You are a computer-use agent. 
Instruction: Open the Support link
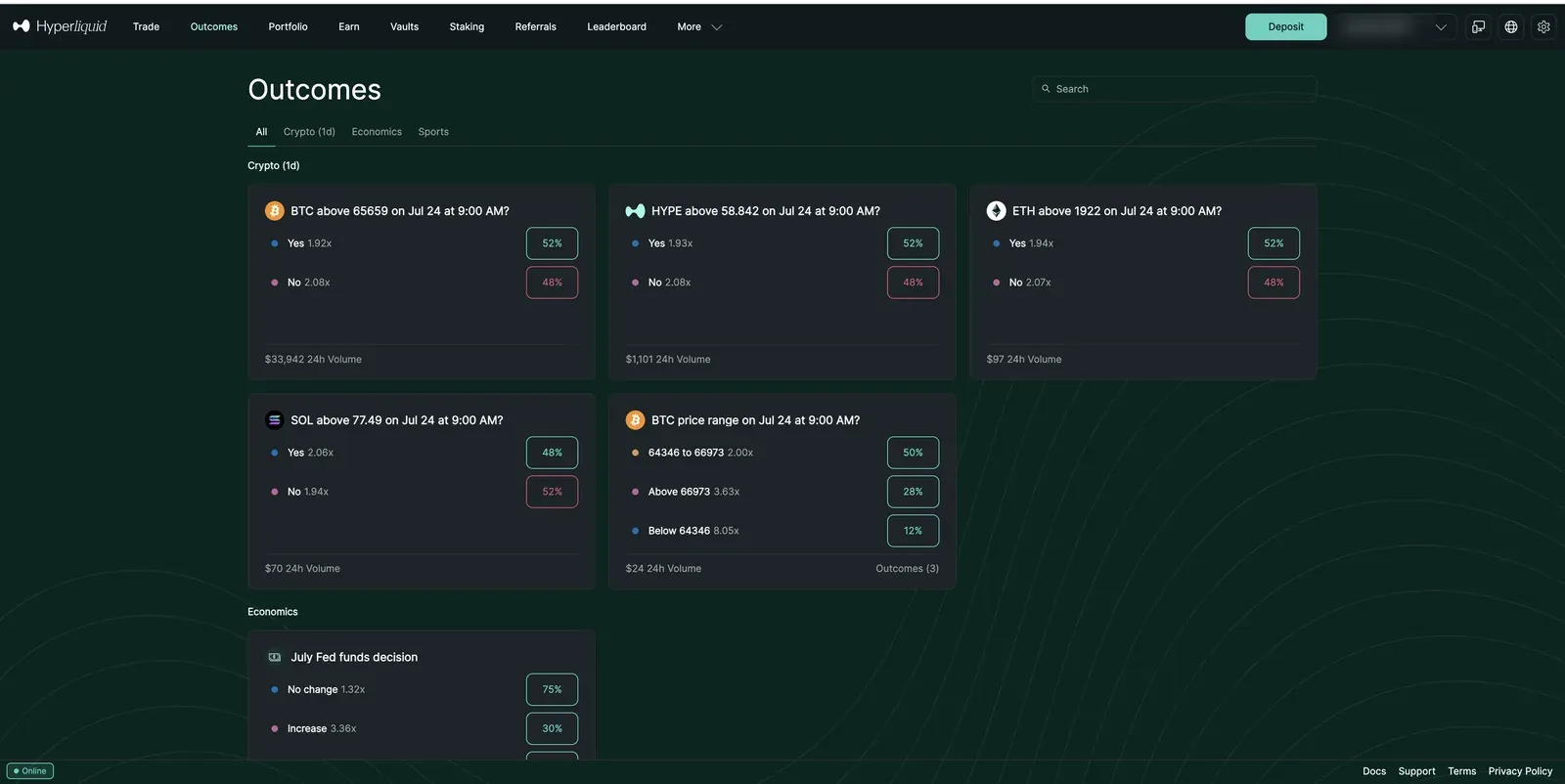coord(1416,771)
